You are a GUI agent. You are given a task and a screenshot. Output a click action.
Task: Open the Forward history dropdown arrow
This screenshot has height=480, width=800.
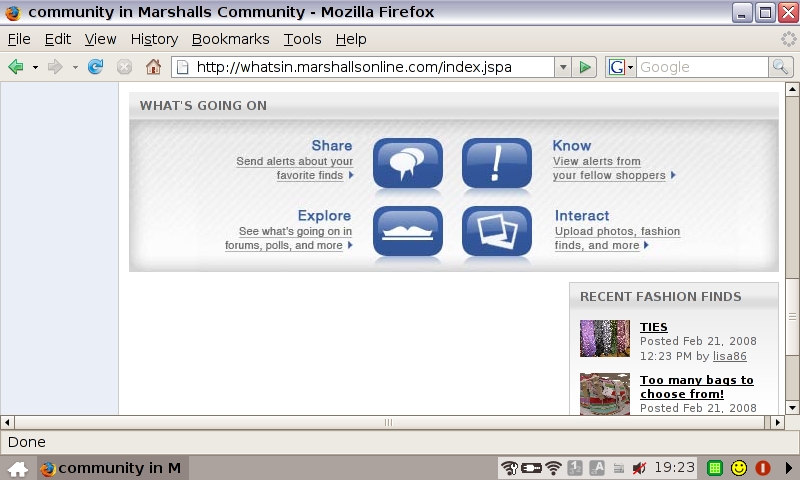[75, 67]
